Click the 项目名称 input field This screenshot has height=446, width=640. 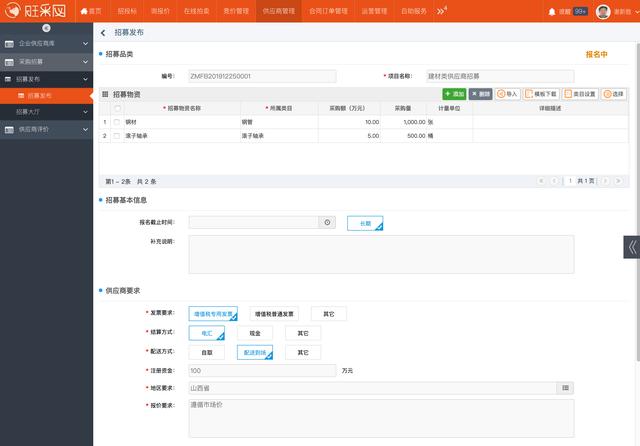(x=500, y=76)
